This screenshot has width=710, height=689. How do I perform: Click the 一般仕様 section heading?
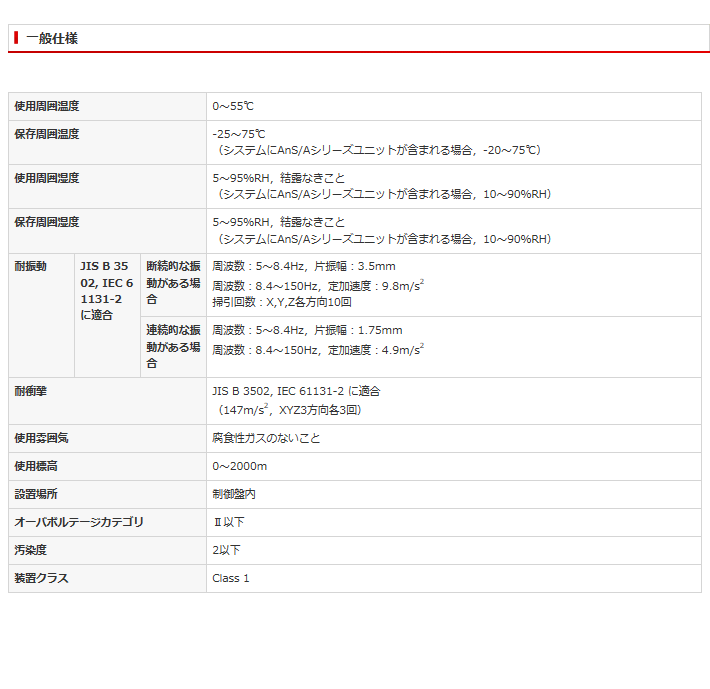click(52, 38)
